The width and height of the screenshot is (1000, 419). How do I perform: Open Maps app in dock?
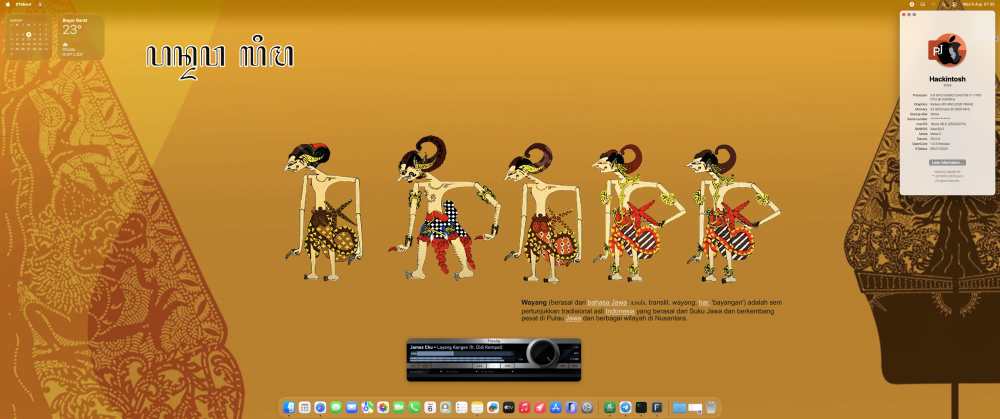click(x=367, y=407)
